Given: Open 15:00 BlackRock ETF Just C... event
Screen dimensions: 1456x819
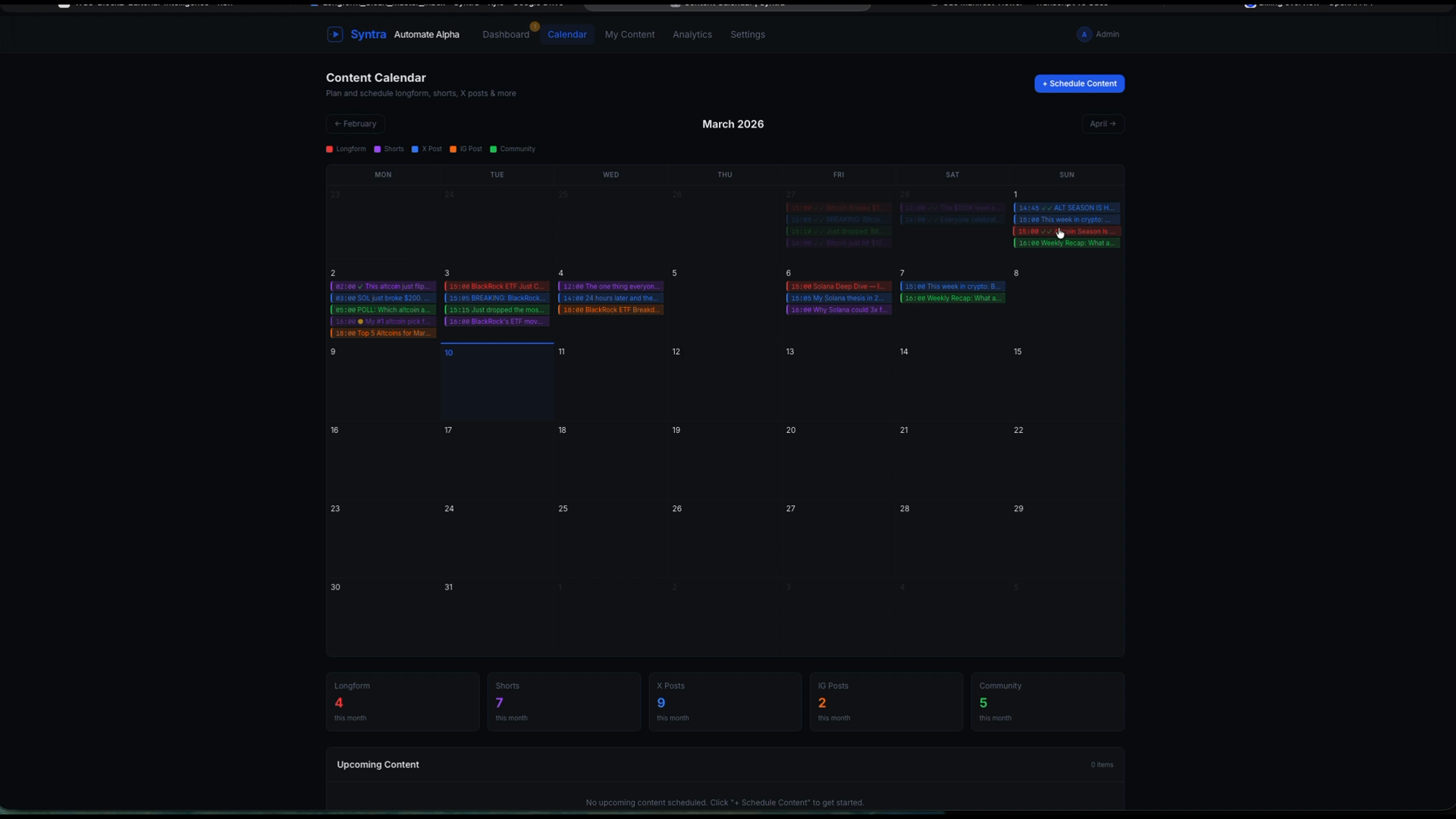Looking at the screenshot, I should click(x=497, y=287).
